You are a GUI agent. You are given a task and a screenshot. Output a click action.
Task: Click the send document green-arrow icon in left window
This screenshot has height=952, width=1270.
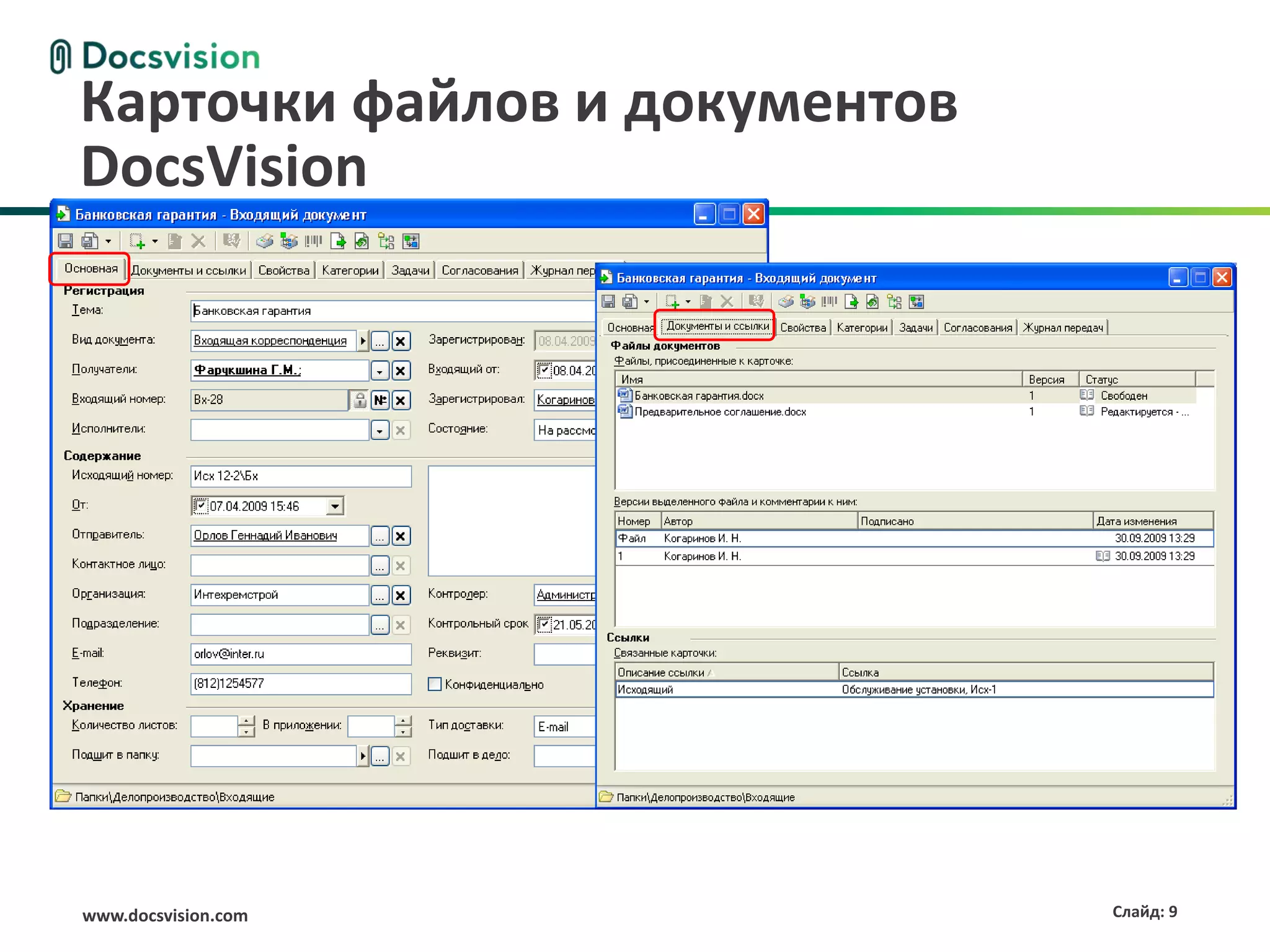pos(338,240)
